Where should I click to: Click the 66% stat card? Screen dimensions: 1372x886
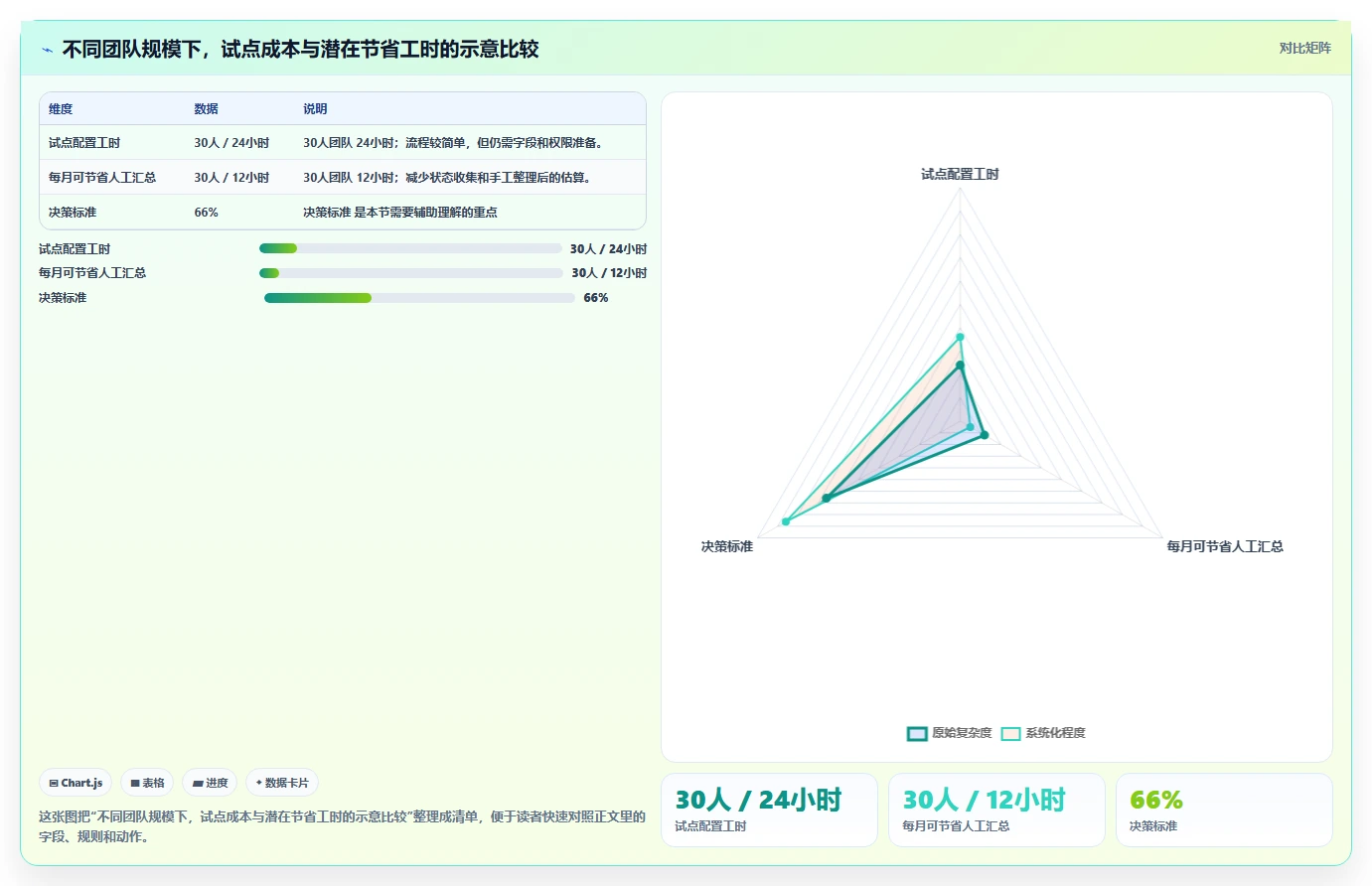click(x=1224, y=810)
